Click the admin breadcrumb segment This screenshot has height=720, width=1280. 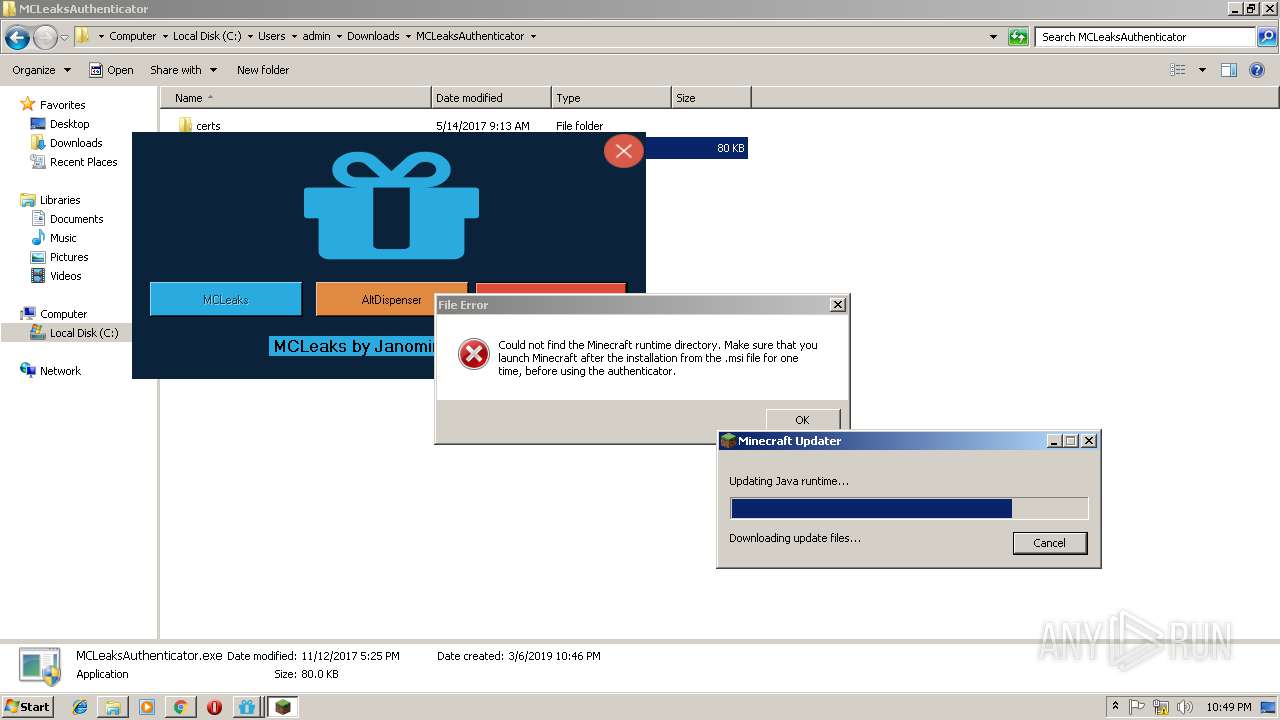pyautogui.click(x=316, y=36)
